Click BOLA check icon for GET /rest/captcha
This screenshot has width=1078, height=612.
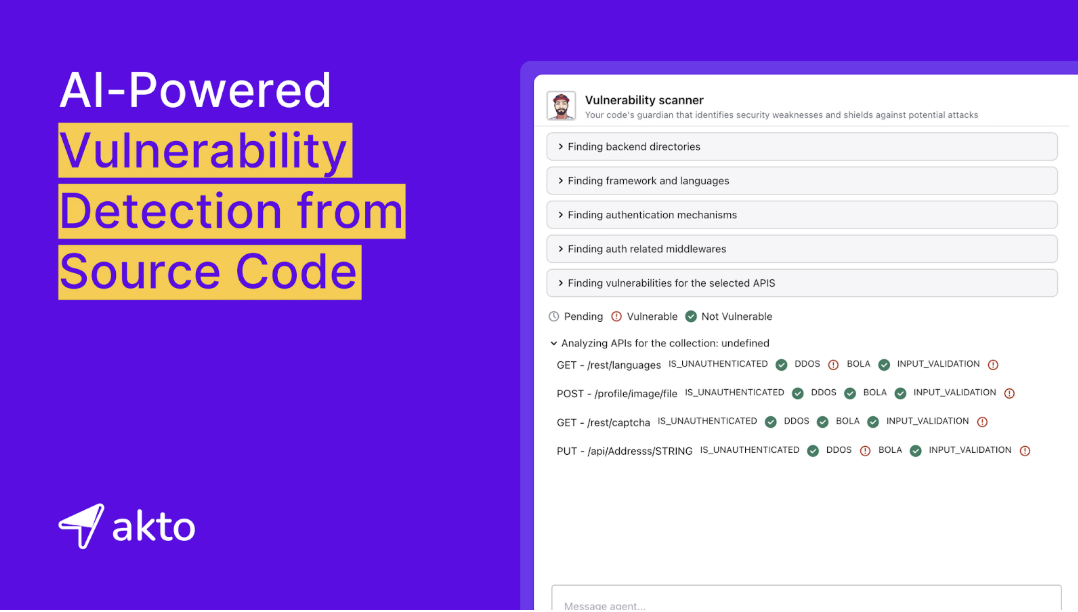[873, 422]
